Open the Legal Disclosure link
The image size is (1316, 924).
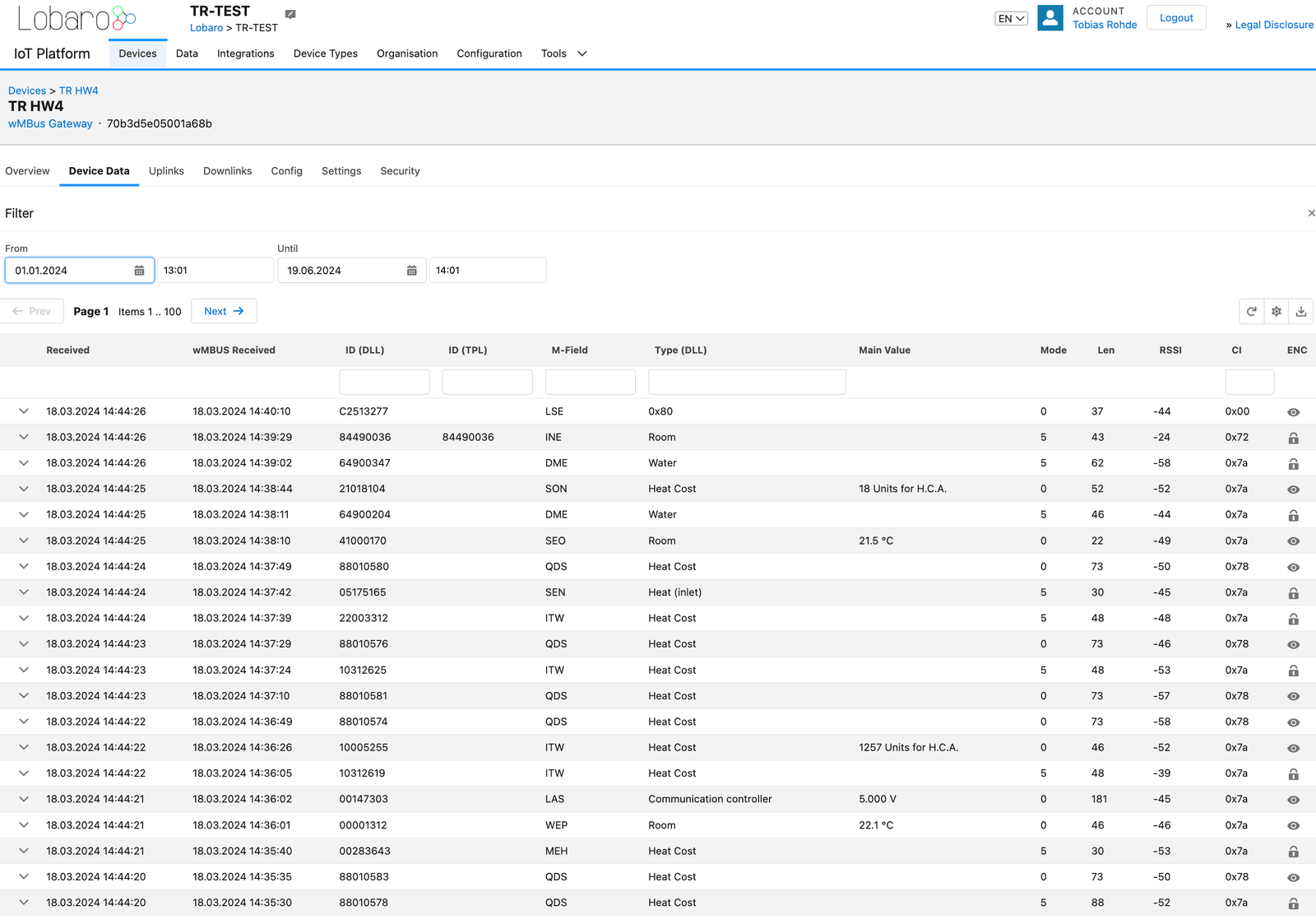pos(1274,25)
